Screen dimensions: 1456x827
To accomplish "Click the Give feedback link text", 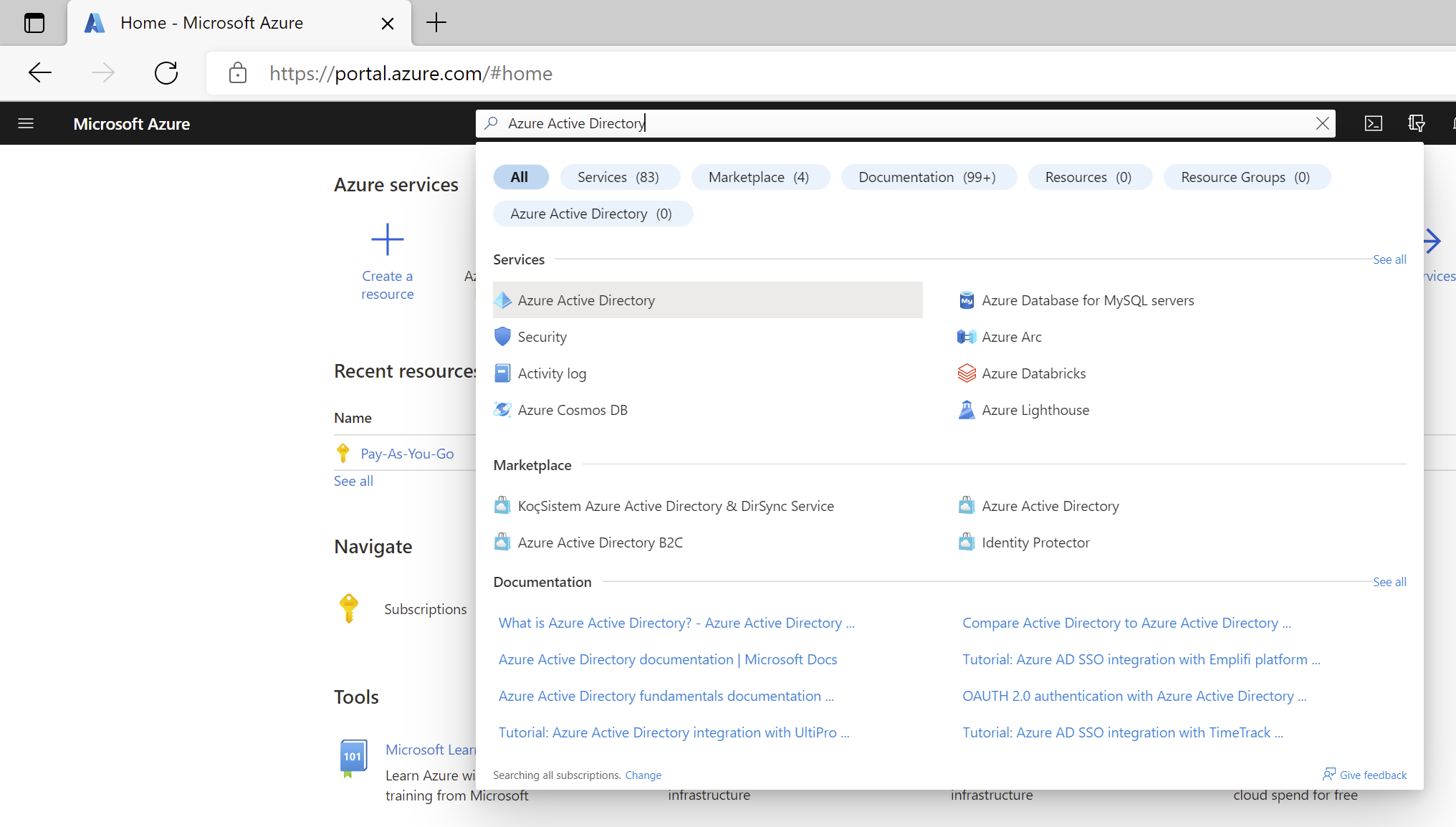I will tap(1373, 775).
